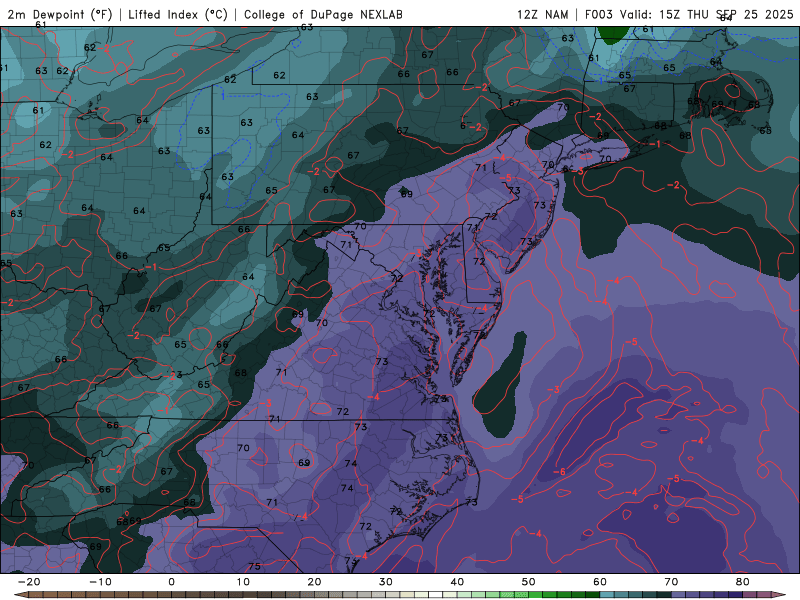Image resolution: width=800 pixels, height=600 pixels.
Task: Click the 30 label on the color scale
Action: (x=386, y=582)
